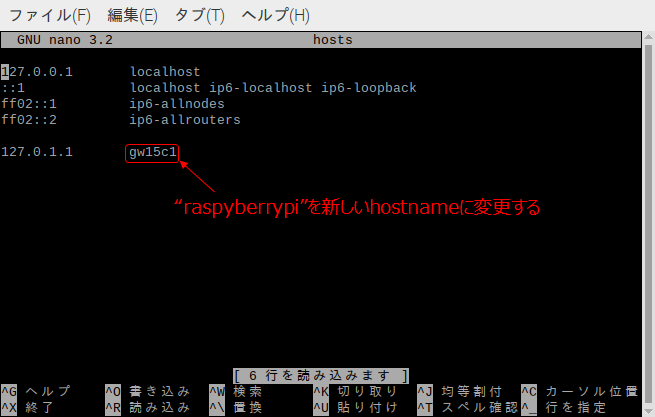Click the ^G ヘルプ shortcut
Image resolution: width=655 pixels, height=417 pixels.
click(x=36, y=391)
